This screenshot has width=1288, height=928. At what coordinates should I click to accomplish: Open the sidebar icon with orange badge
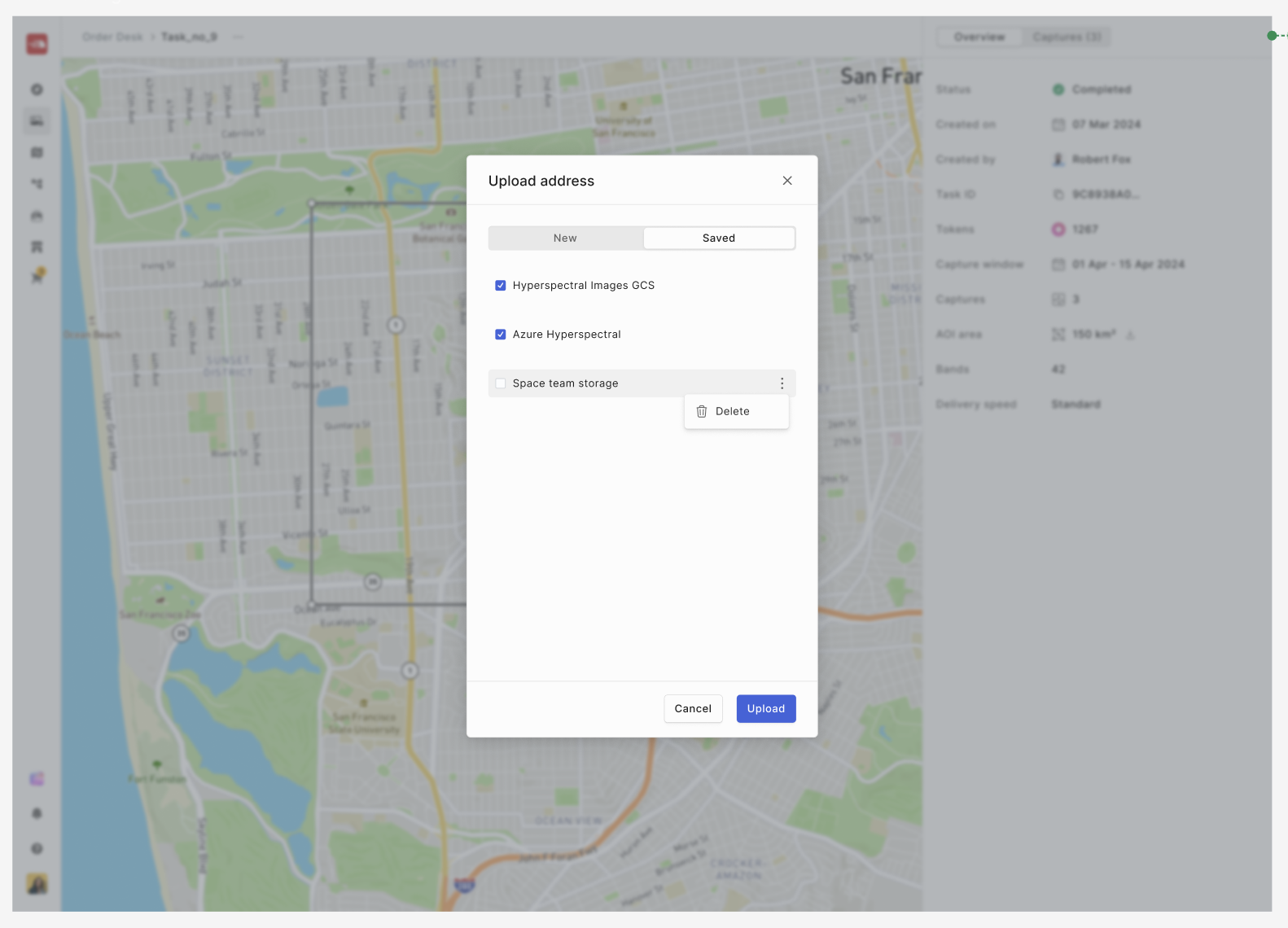[x=37, y=277]
